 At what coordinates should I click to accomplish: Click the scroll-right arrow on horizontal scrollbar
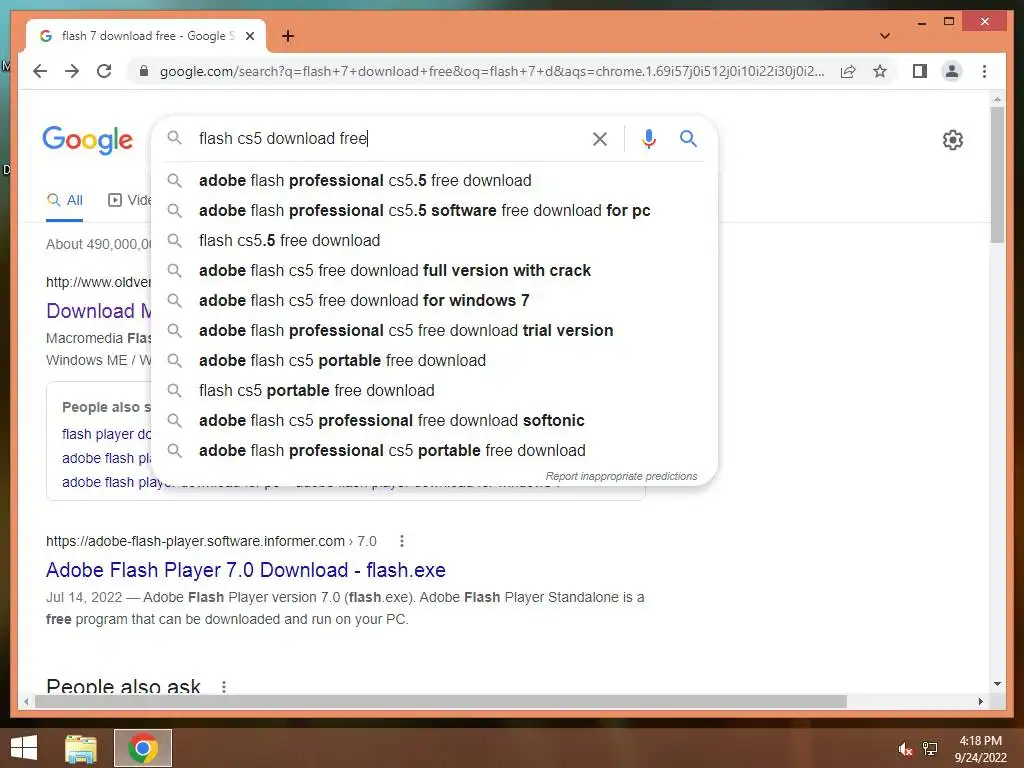(980, 701)
